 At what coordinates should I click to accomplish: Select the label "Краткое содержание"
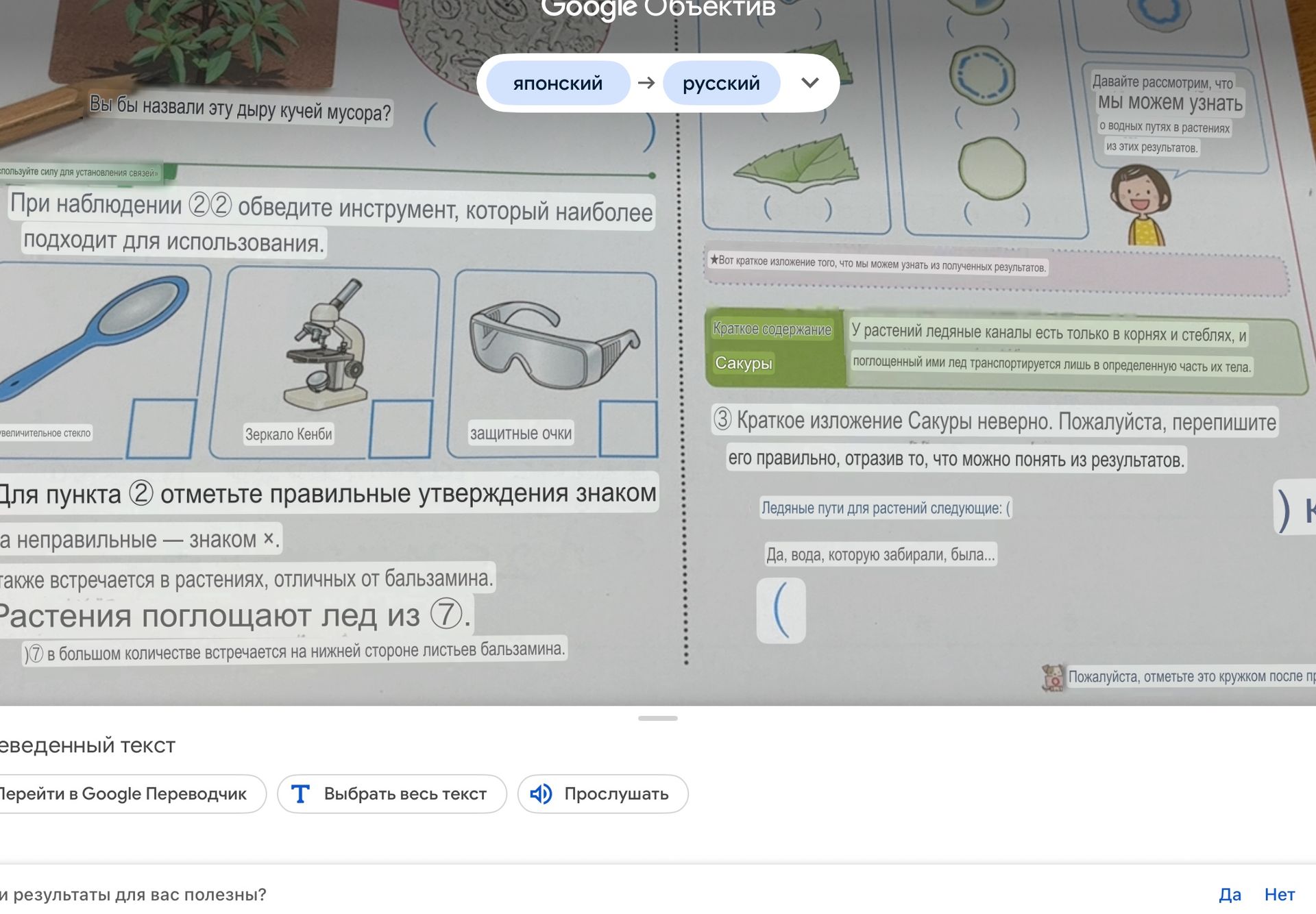click(772, 329)
